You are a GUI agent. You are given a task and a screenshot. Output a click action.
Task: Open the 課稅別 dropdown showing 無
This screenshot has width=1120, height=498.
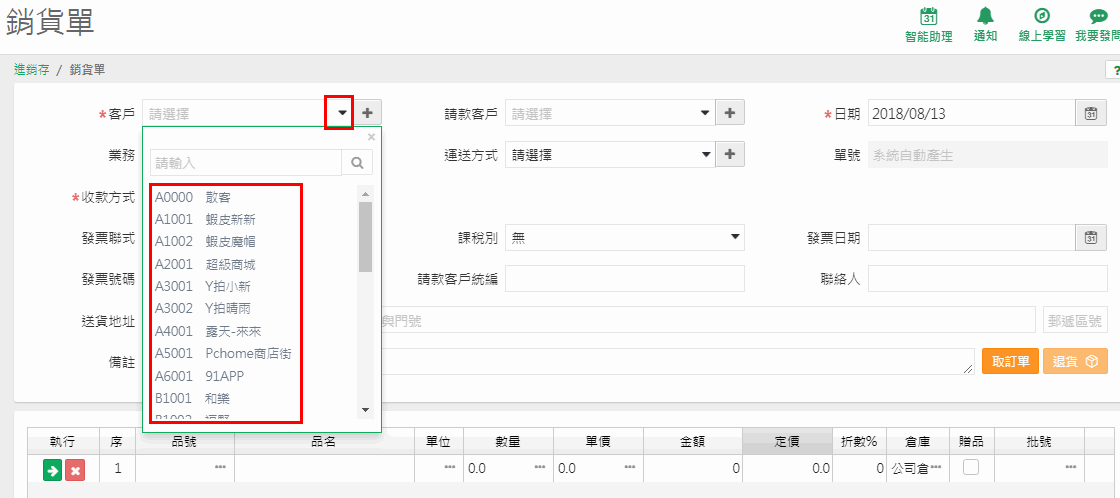(625, 238)
